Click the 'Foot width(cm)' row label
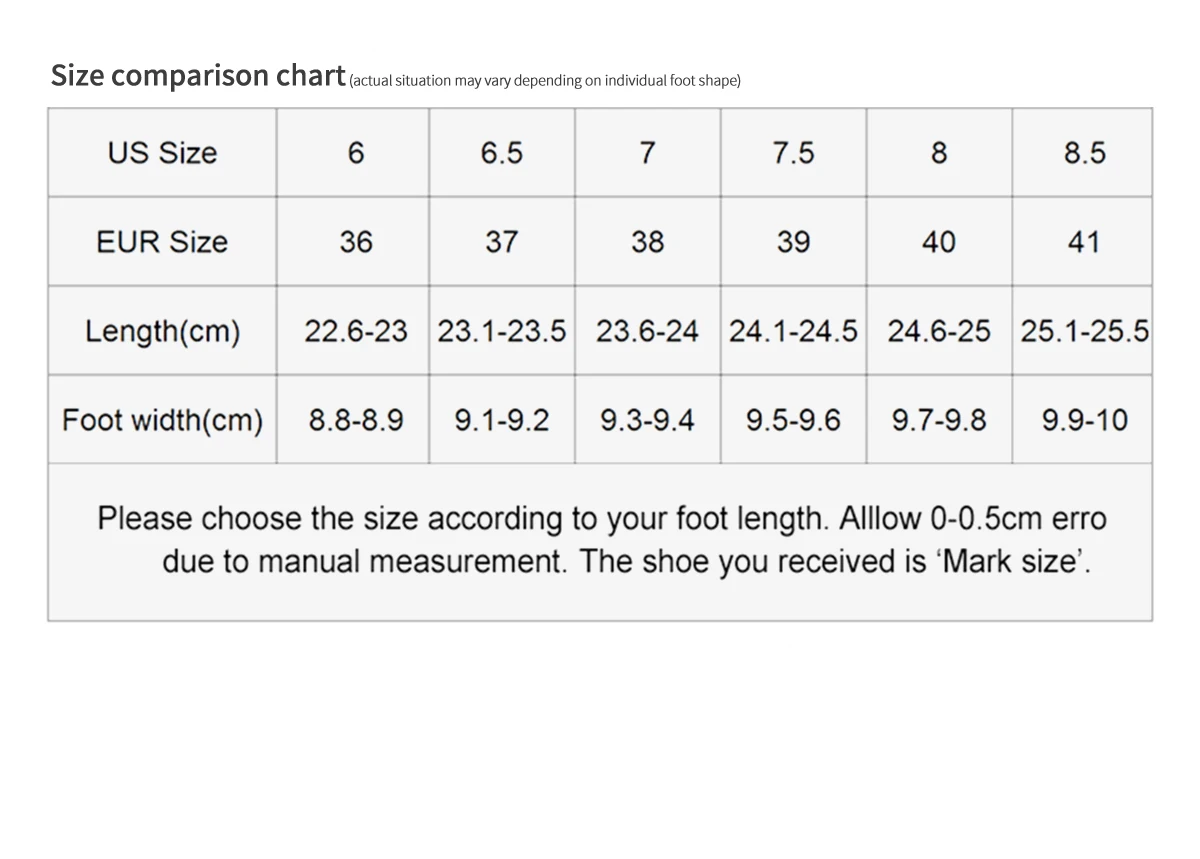This screenshot has height=859, width=1200. click(162, 419)
